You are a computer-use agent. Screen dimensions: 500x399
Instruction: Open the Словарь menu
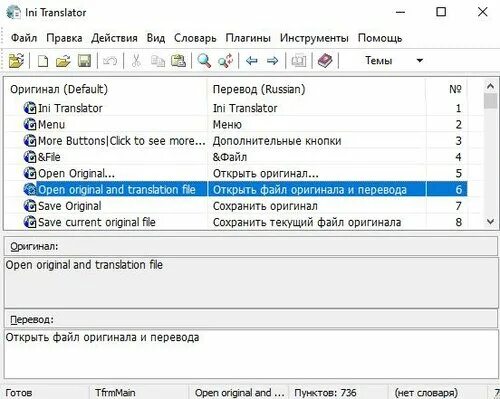pos(195,38)
